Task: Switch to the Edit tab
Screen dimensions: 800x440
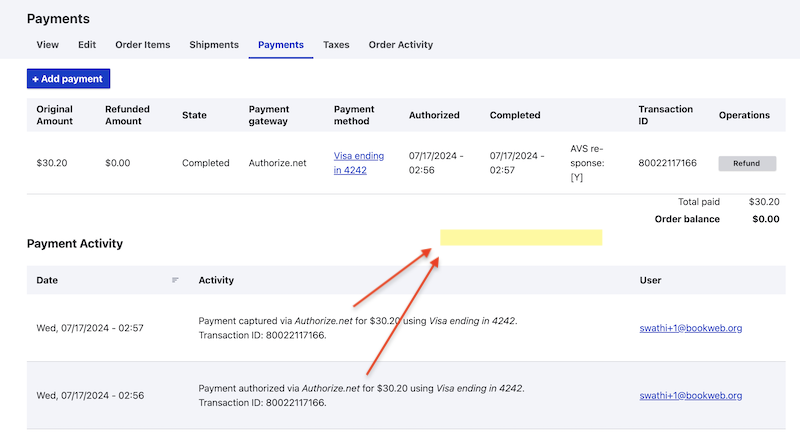Action: pyautogui.click(x=87, y=44)
